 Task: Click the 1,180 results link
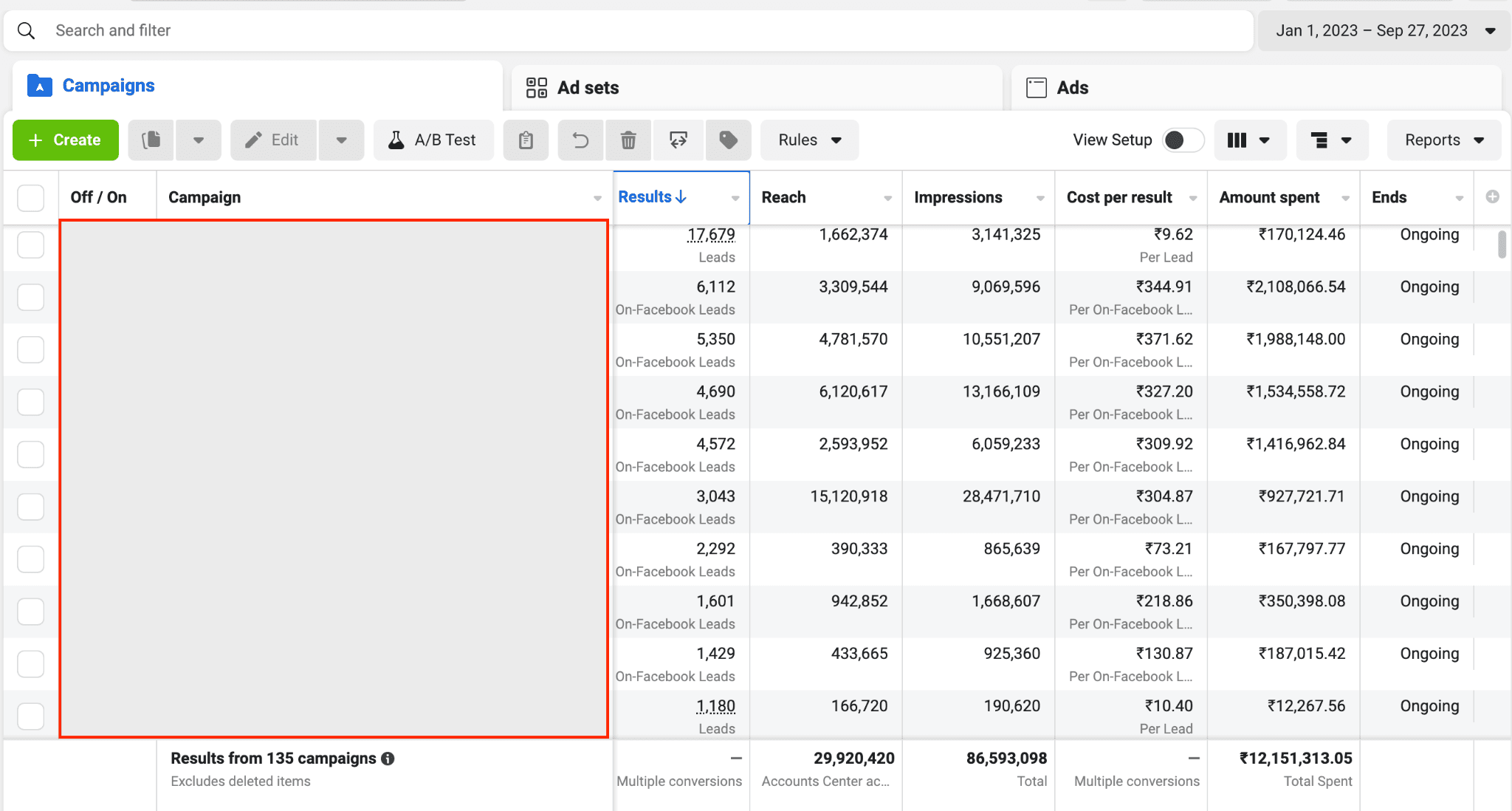click(x=715, y=706)
